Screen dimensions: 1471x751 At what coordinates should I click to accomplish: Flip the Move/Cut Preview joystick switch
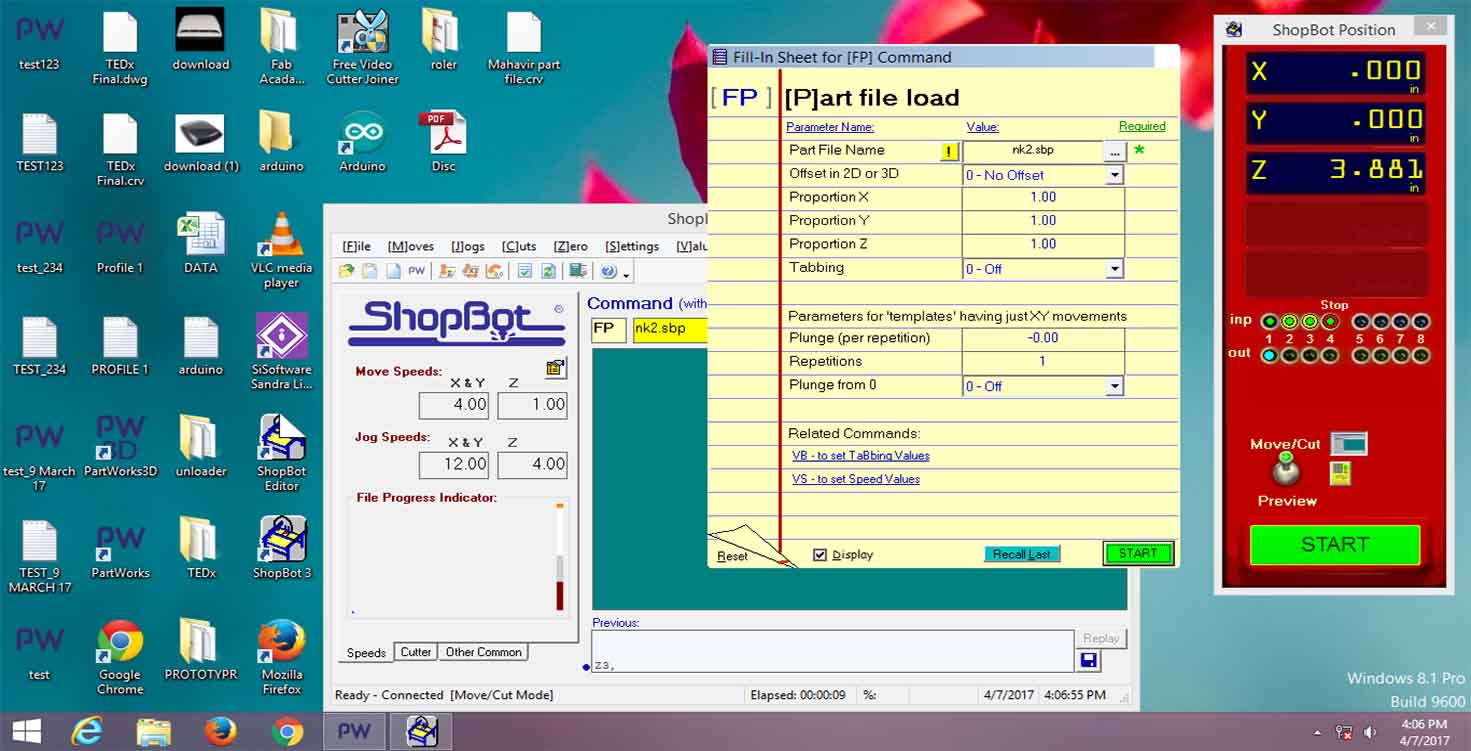[1286, 471]
